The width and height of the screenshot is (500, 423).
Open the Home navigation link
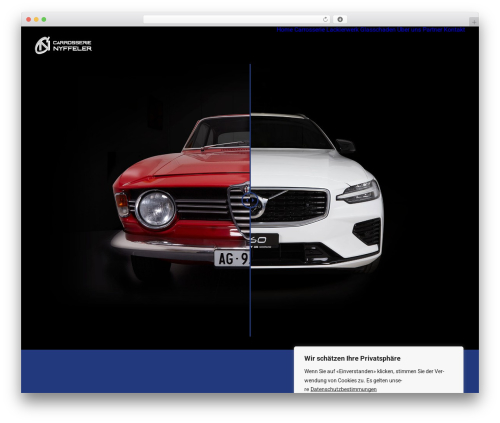284,30
